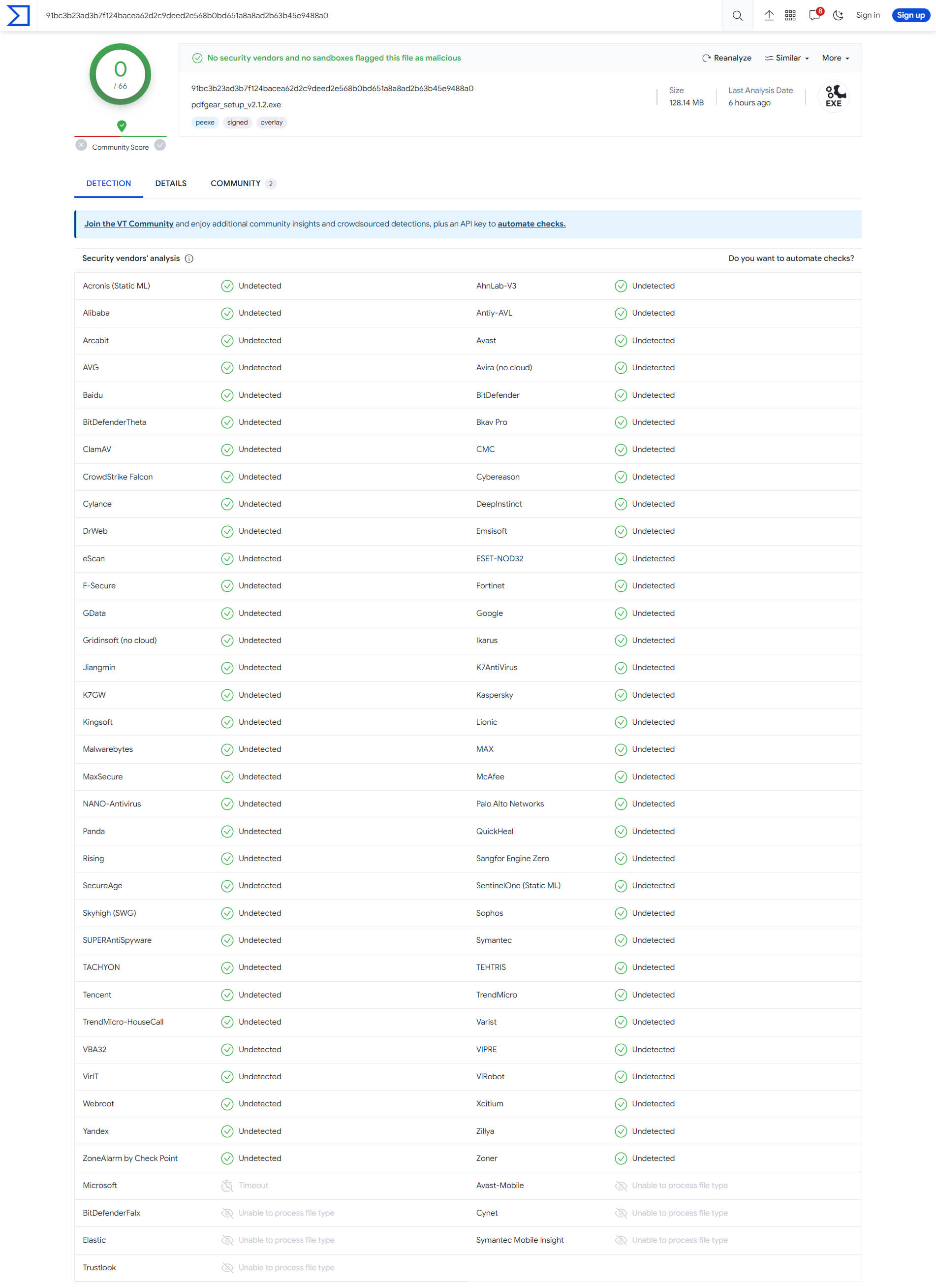
Task: Open the apps grid icon
Action: [x=790, y=15]
